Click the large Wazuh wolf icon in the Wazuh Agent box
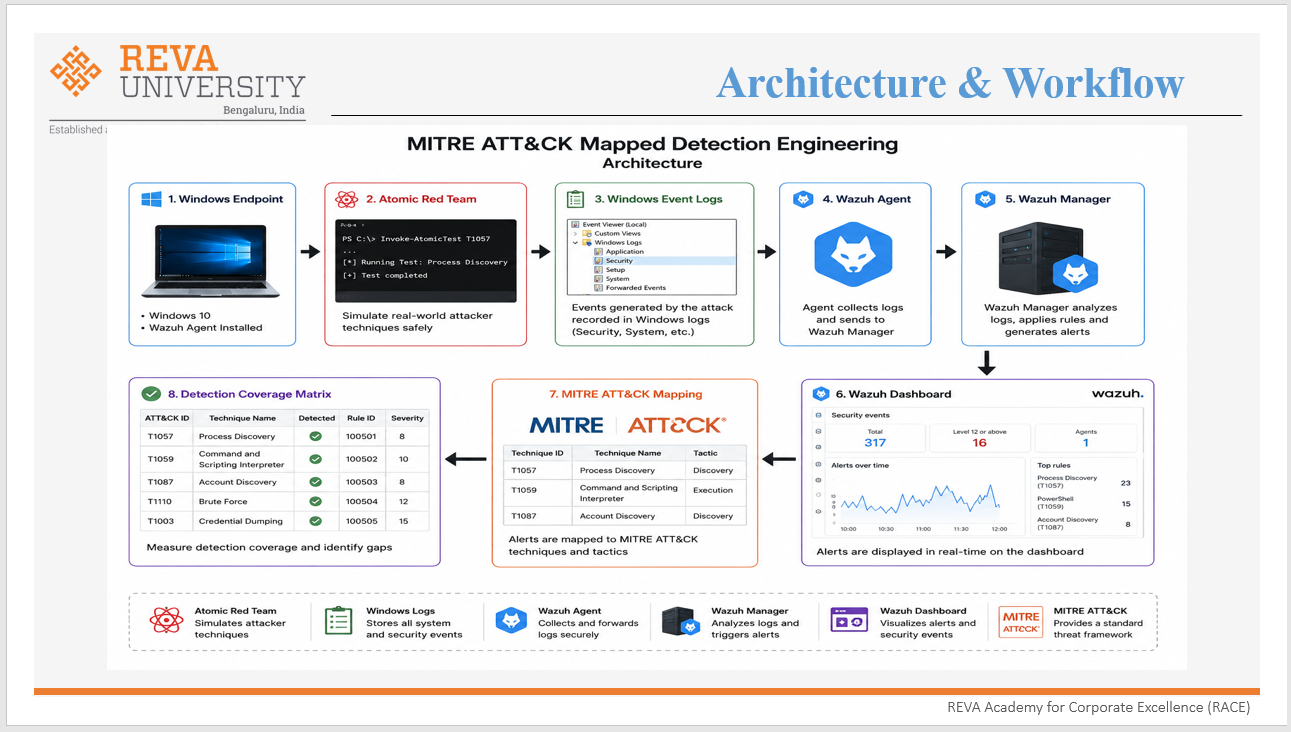 click(x=851, y=255)
